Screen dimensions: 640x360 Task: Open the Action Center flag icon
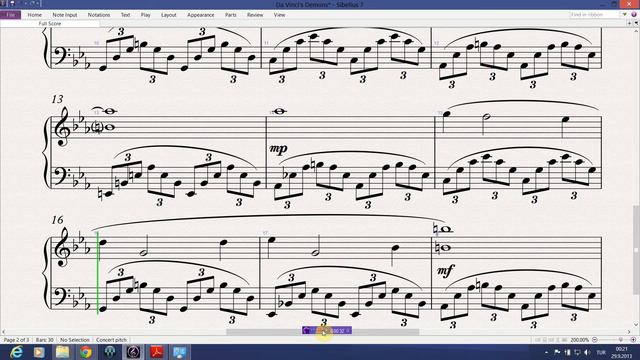557,352
